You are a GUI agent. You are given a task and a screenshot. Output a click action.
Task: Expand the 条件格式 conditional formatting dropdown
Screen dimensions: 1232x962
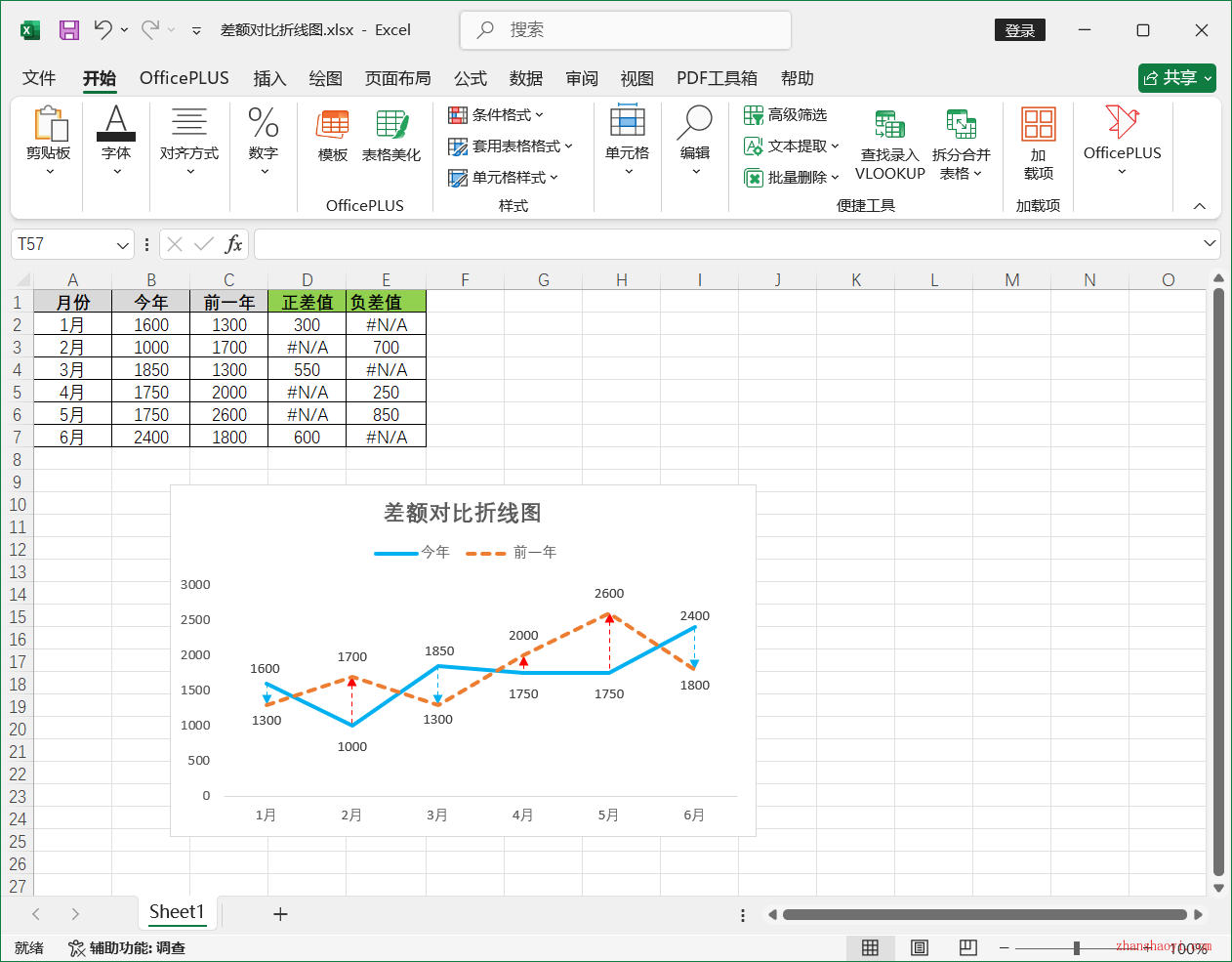pos(496,114)
